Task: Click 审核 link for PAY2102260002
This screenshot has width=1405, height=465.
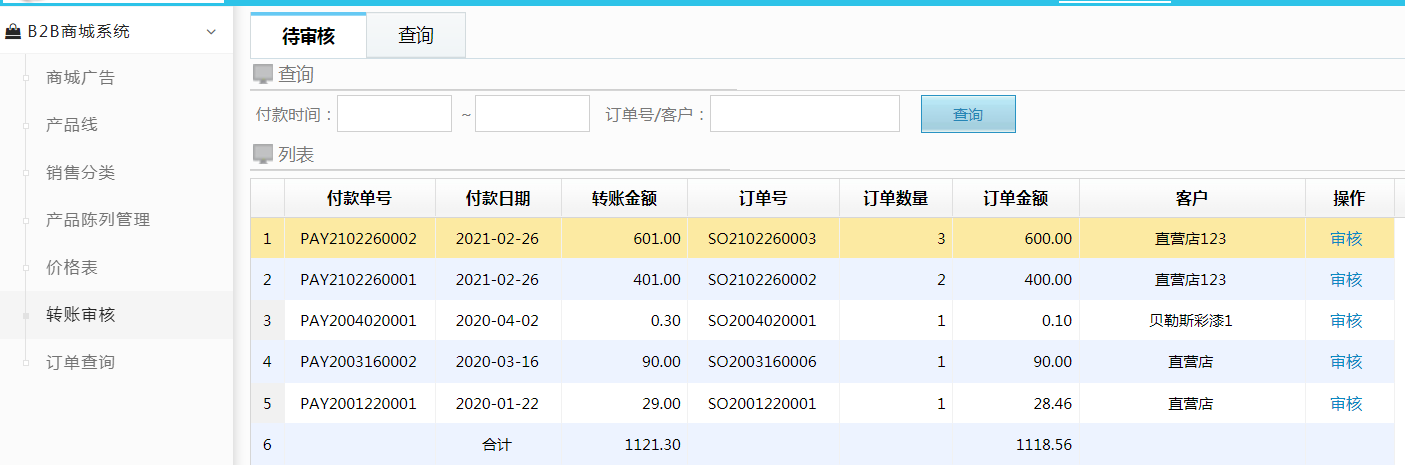Action: coord(1346,239)
